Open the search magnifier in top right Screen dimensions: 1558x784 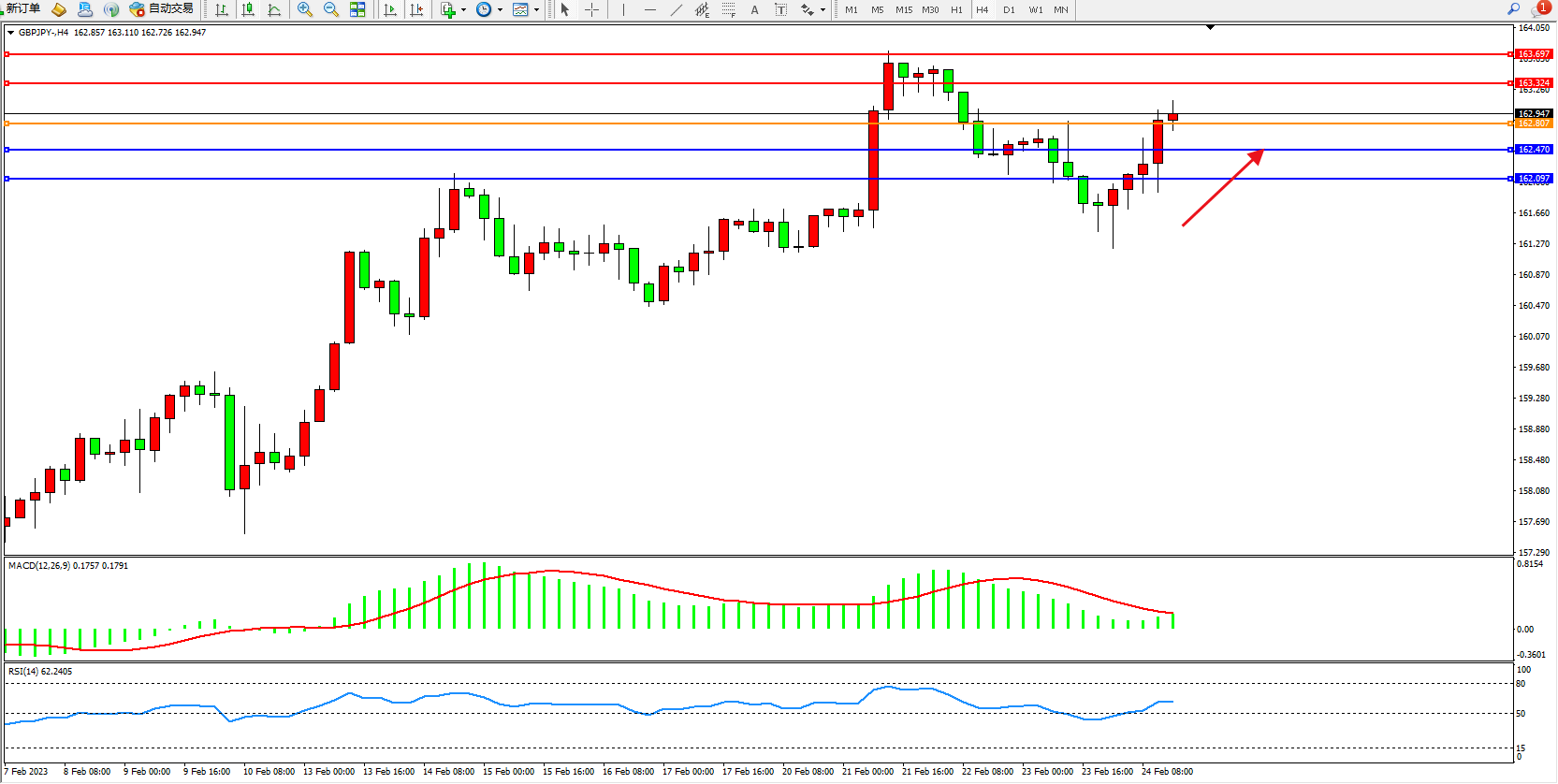pyautogui.click(x=1513, y=8)
